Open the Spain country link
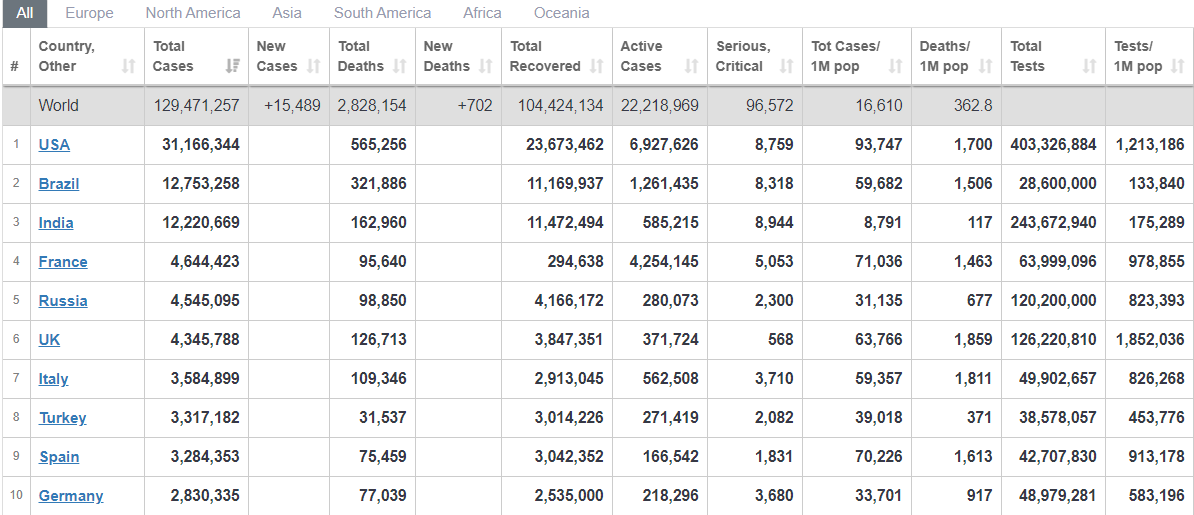 pos(59,456)
